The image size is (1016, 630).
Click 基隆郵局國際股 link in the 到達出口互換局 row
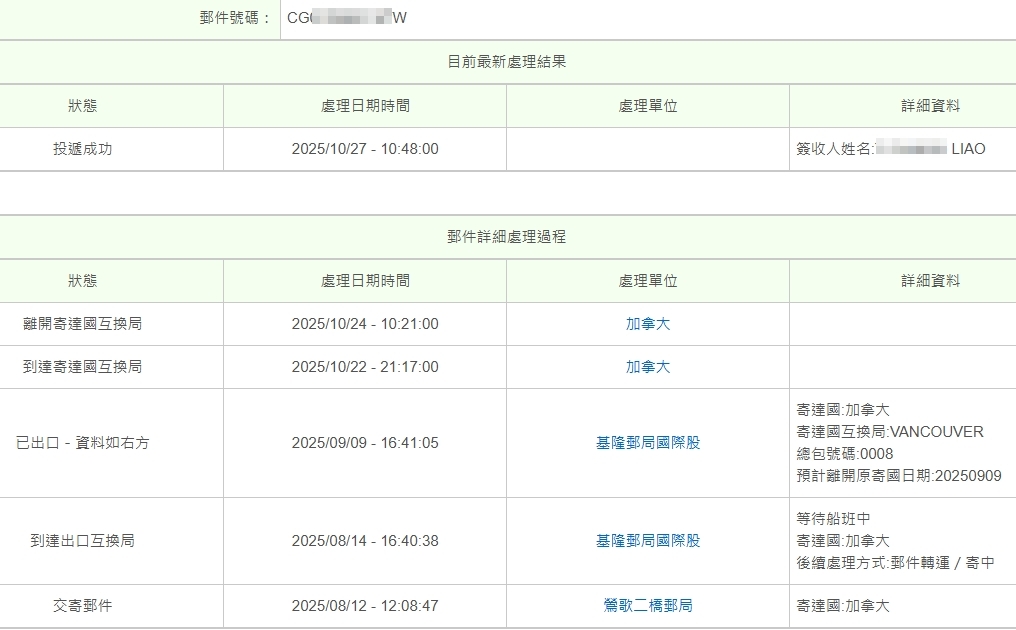(648, 541)
